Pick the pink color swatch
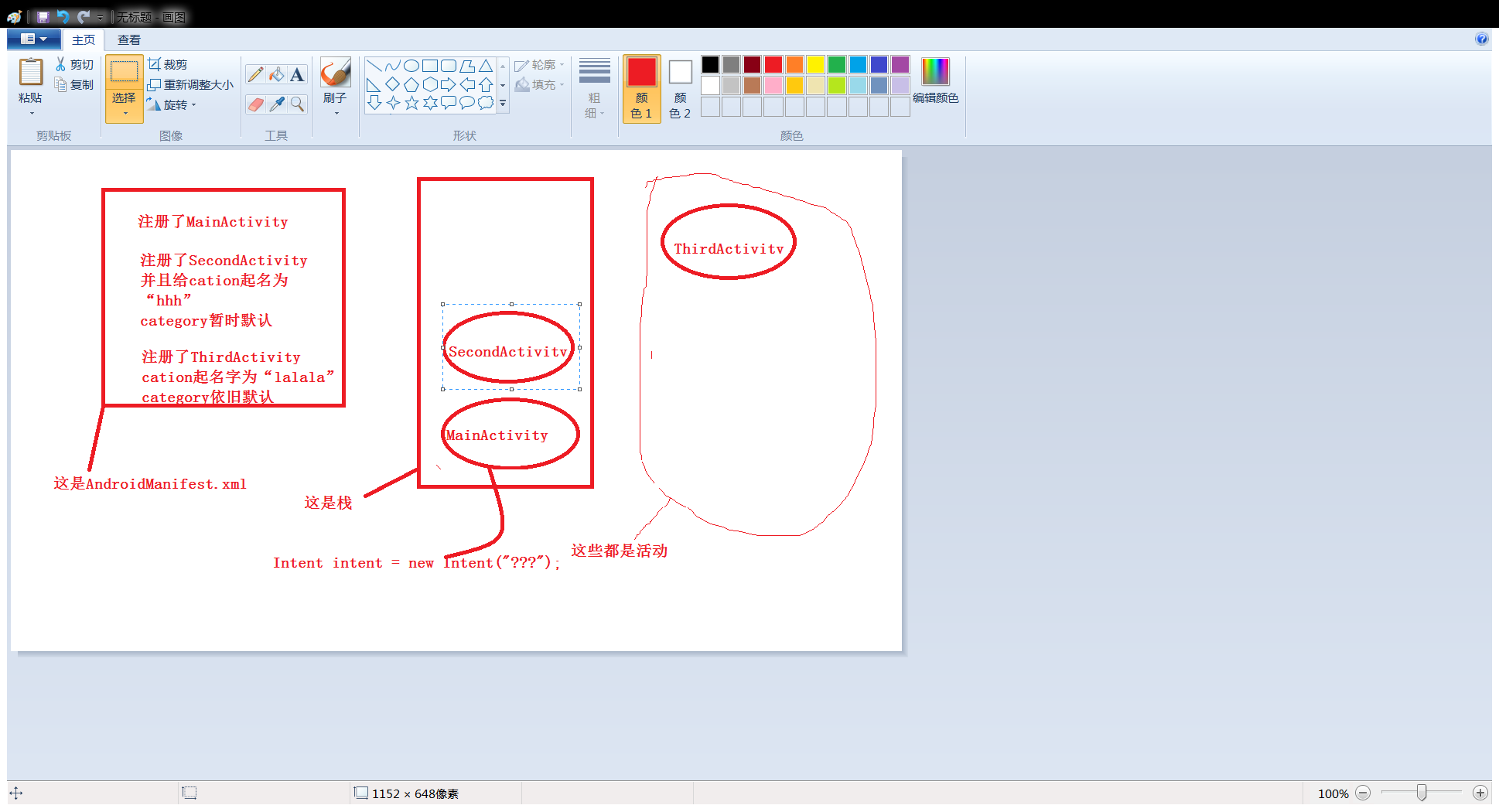The width and height of the screenshot is (1499, 812). point(773,85)
